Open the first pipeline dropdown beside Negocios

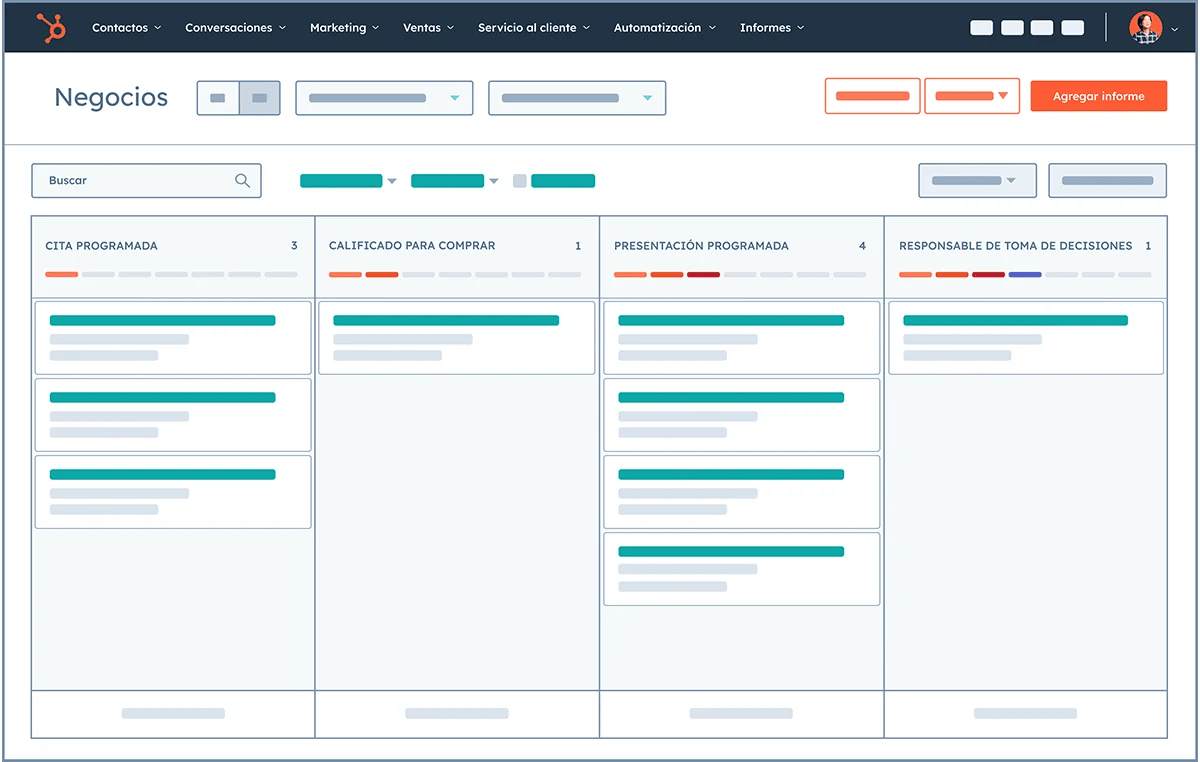pos(384,98)
